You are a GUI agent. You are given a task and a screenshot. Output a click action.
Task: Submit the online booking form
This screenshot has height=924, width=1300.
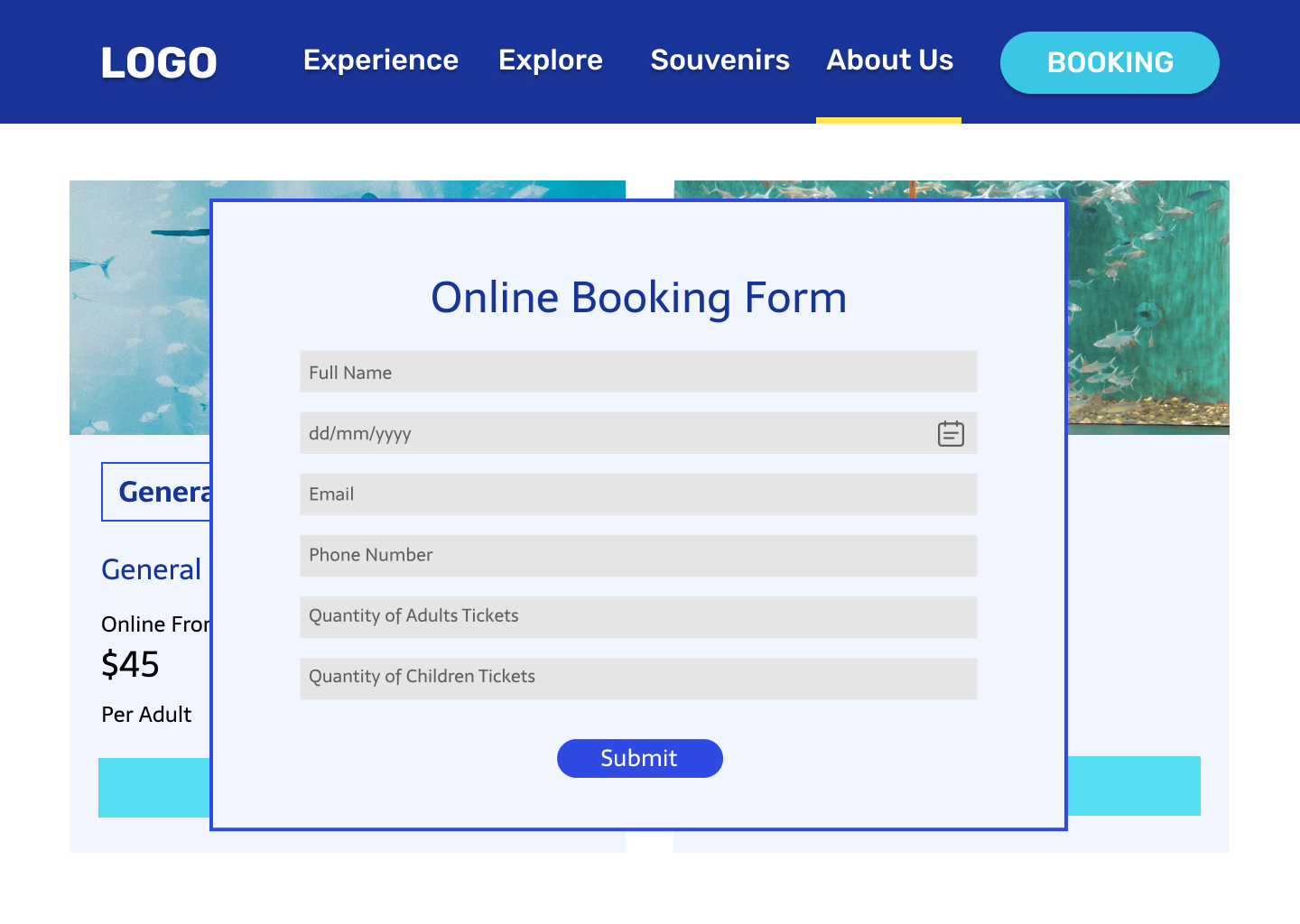point(639,758)
